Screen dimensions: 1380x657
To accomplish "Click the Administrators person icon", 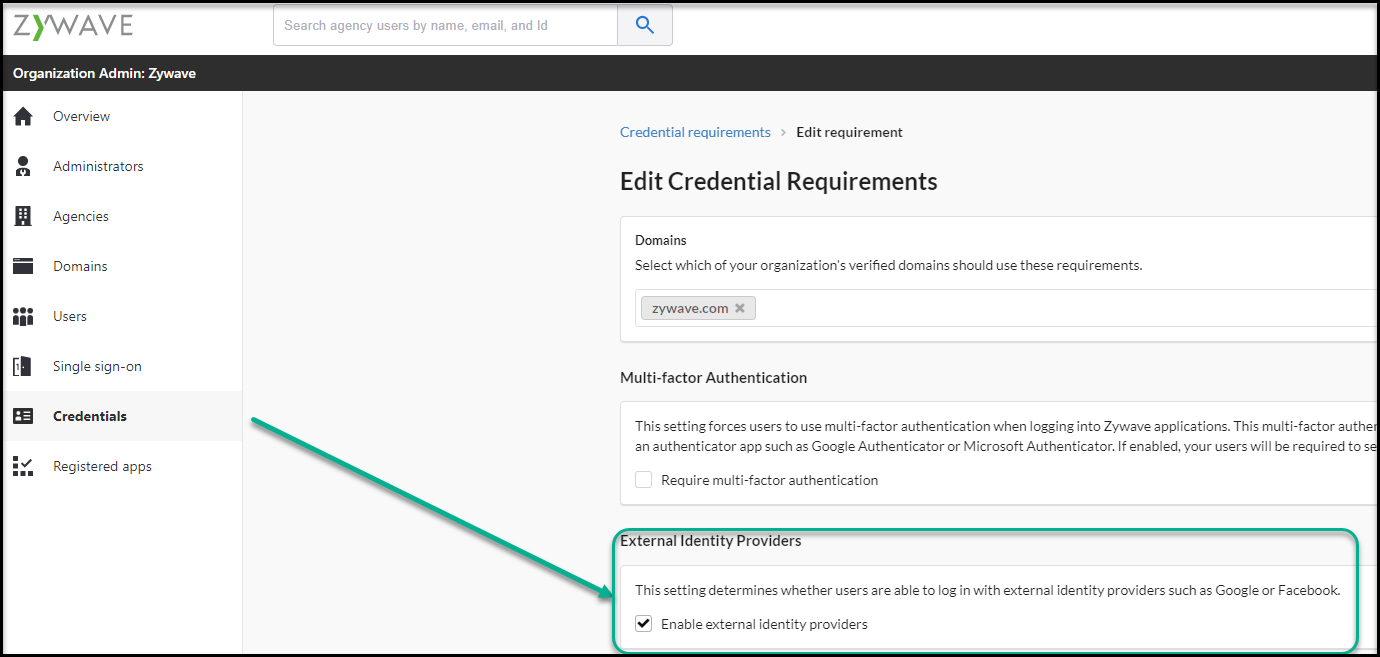I will tap(22, 165).
